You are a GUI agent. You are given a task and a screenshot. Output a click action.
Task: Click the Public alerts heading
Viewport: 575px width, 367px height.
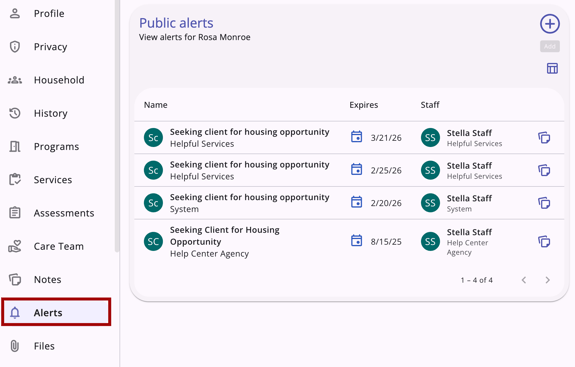pos(176,23)
